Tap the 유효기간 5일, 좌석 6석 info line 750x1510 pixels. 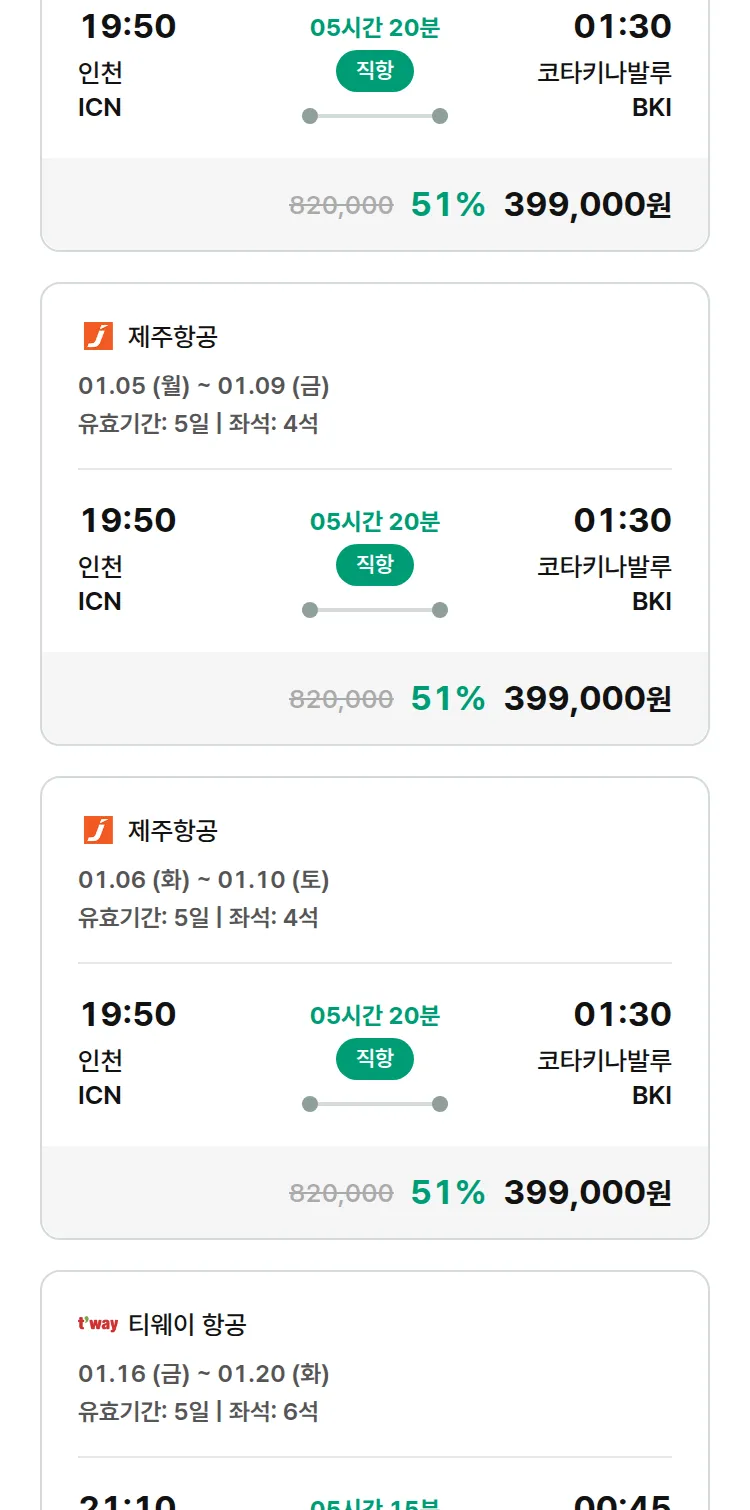click(x=198, y=1411)
